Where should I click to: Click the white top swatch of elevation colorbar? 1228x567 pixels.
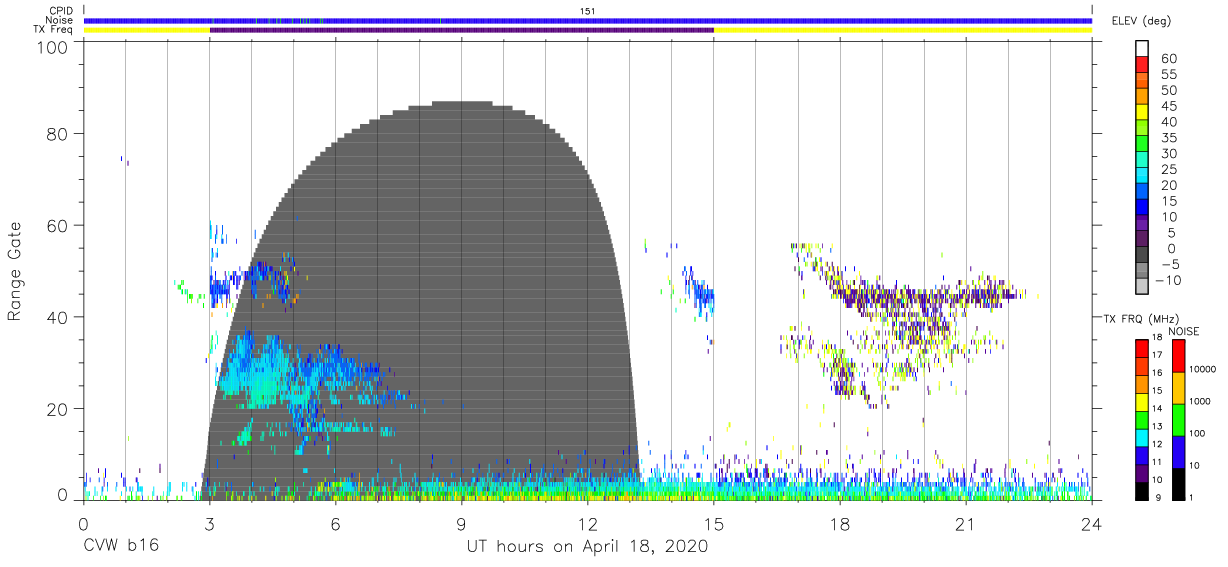[1142, 47]
